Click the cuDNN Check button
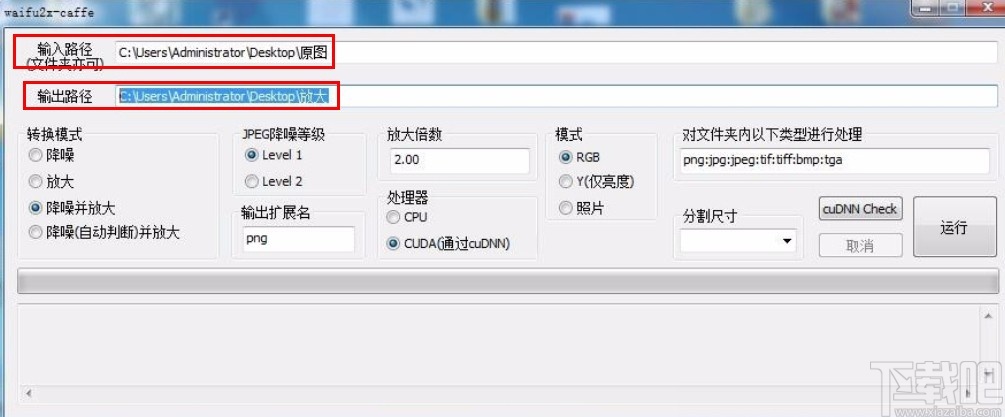This screenshot has height=417, width=1005. tap(860, 209)
